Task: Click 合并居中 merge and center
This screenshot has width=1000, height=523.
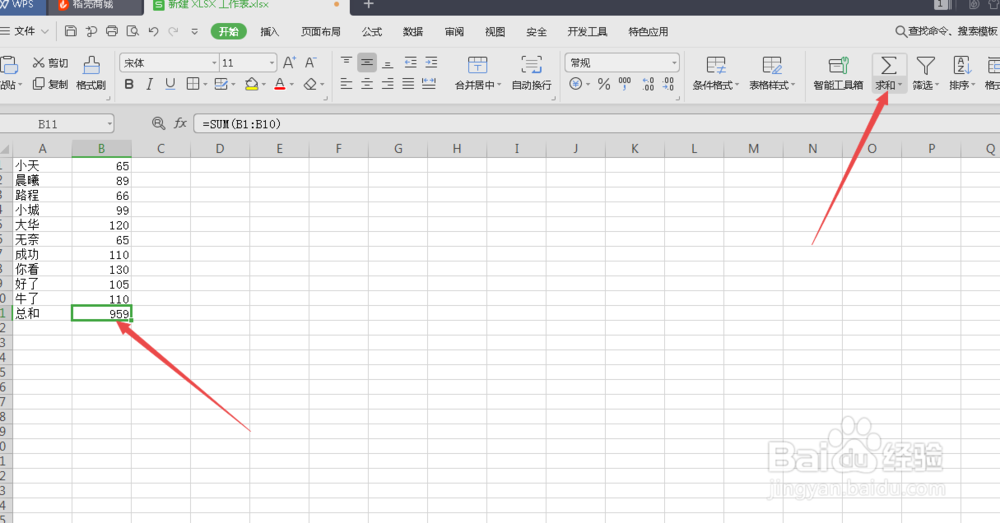Action: point(478,73)
